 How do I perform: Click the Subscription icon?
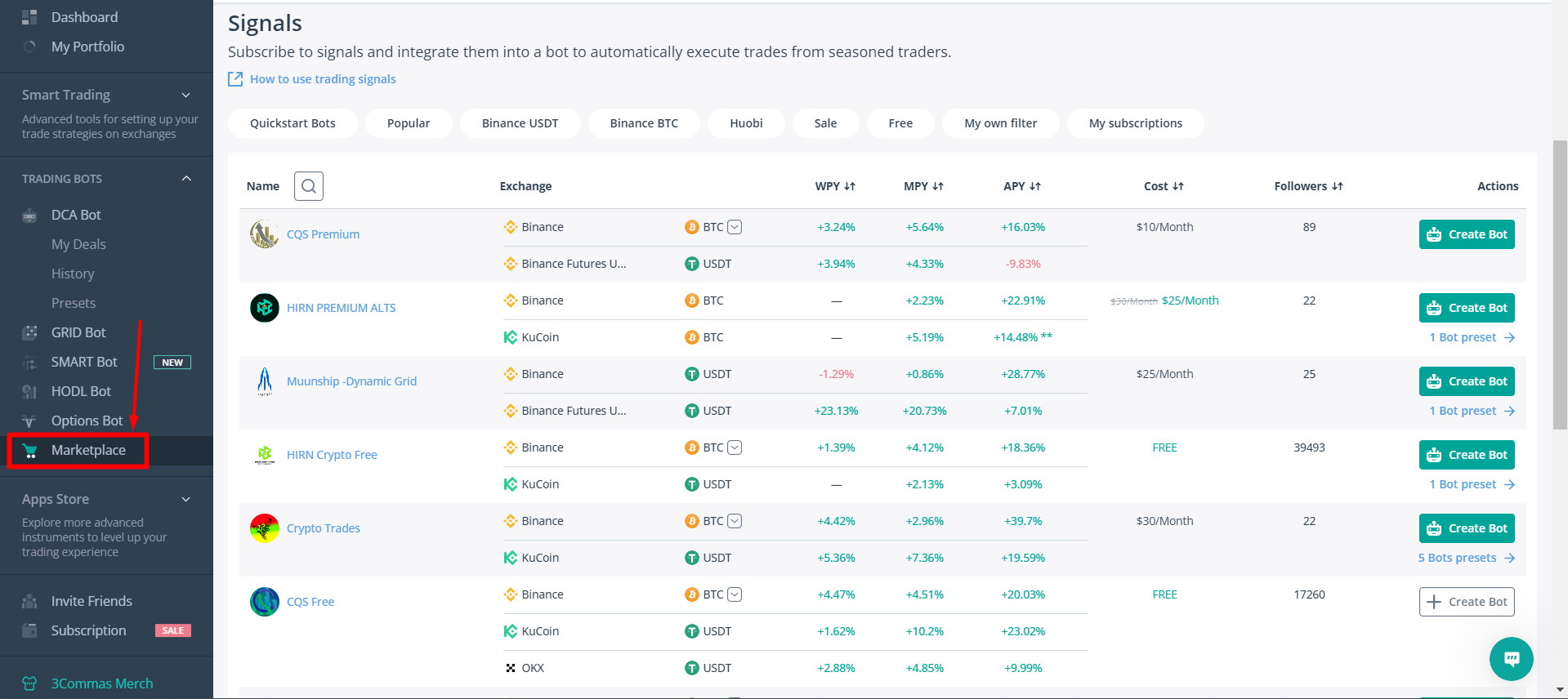click(x=29, y=630)
